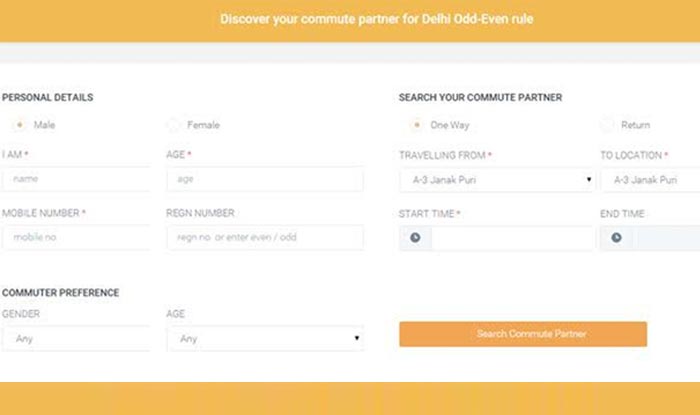Click the End Time clock icon
700x415 pixels.
coord(617,237)
